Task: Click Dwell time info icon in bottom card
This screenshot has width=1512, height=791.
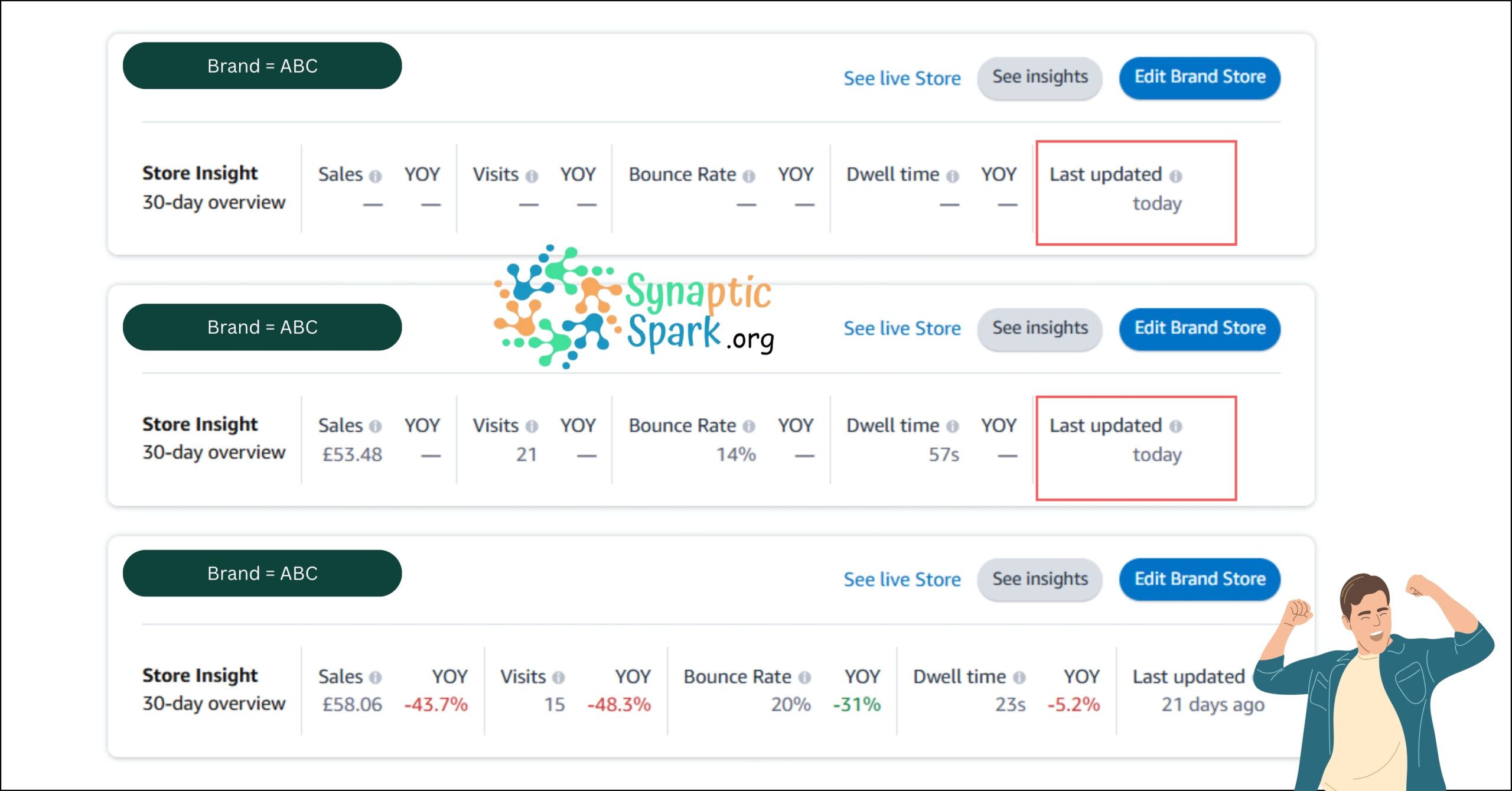Action: click(x=1019, y=678)
